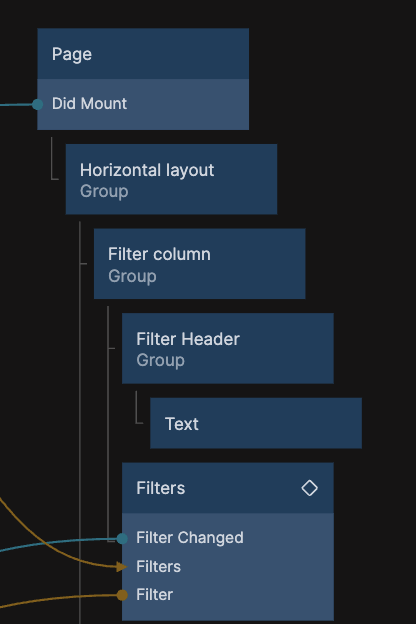Viewport: 416px width, 624px height.
Task: Click the Group subtitle under Filter column
Action: point(132,276)
